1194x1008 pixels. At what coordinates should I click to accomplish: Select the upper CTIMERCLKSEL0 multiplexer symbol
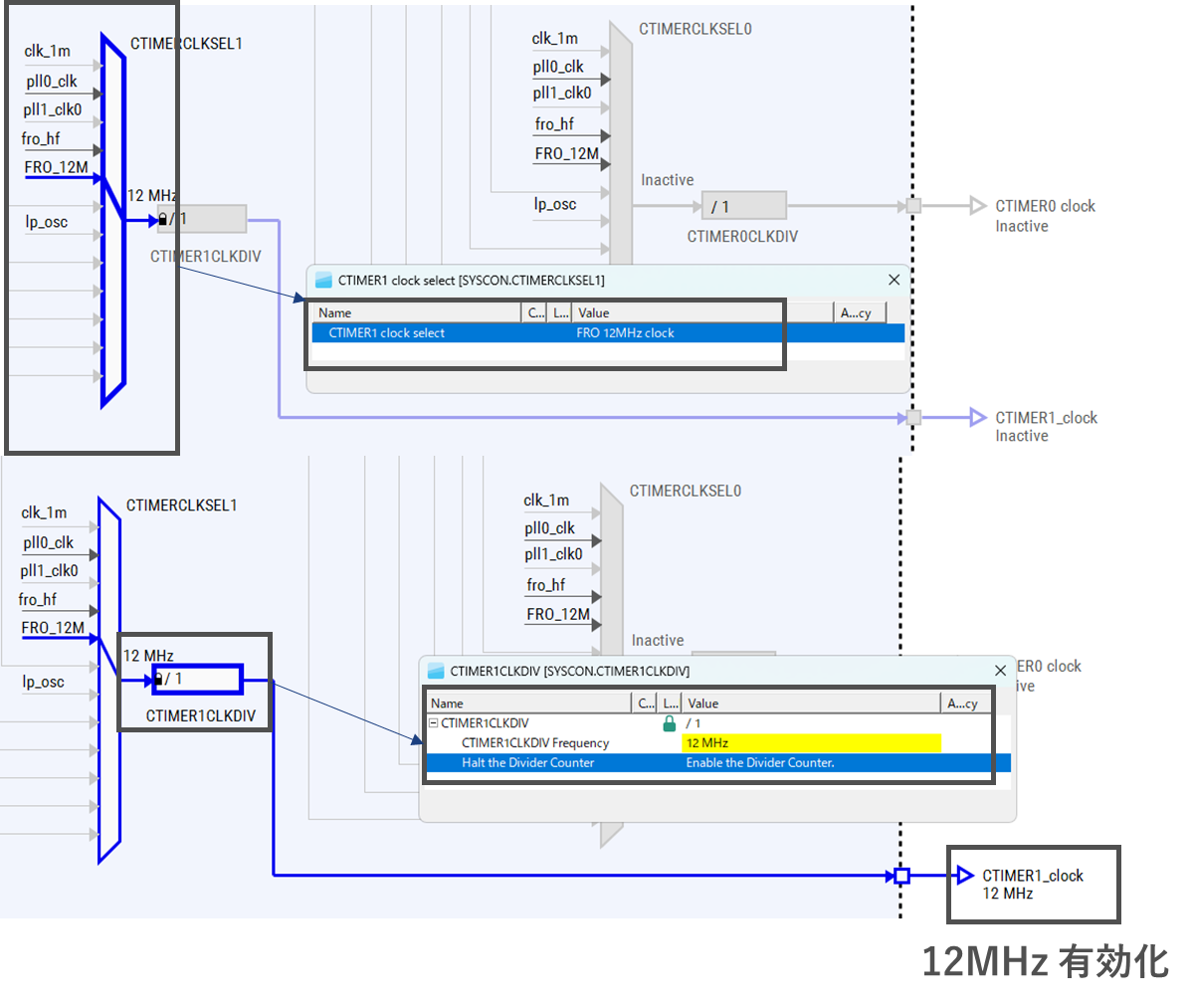[x=619, y=129]
